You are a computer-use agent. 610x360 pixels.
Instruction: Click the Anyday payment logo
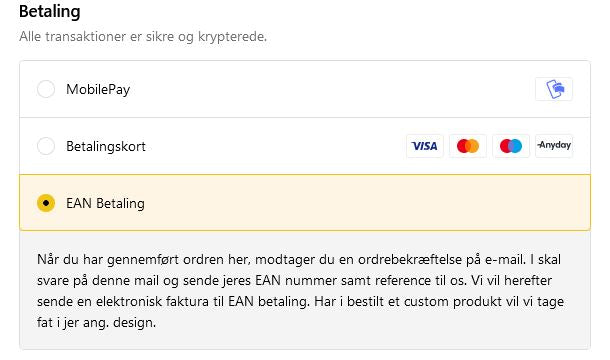pos(554,146)
